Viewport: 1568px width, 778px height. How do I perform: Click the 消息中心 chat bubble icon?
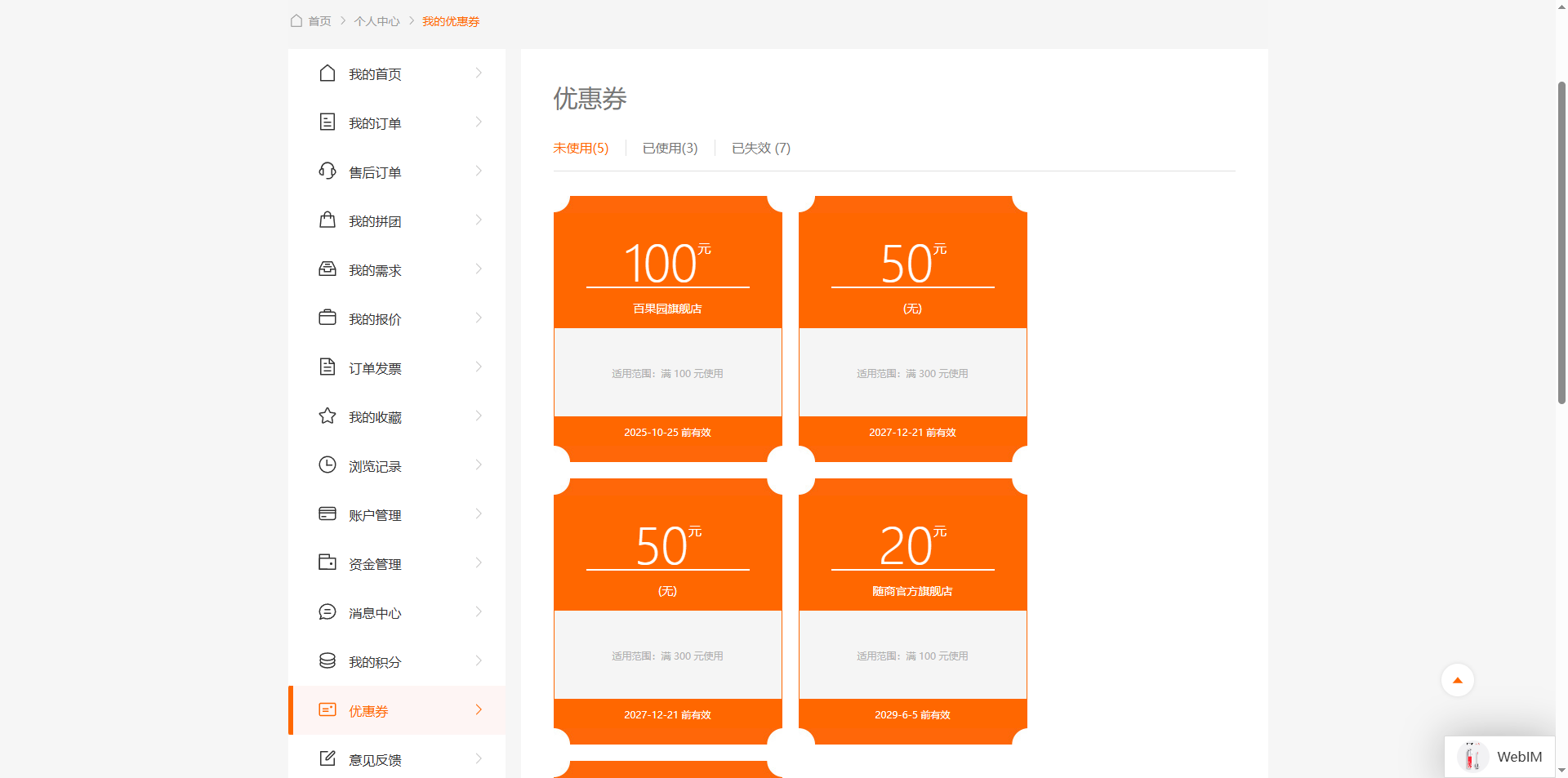coord(327,612)
